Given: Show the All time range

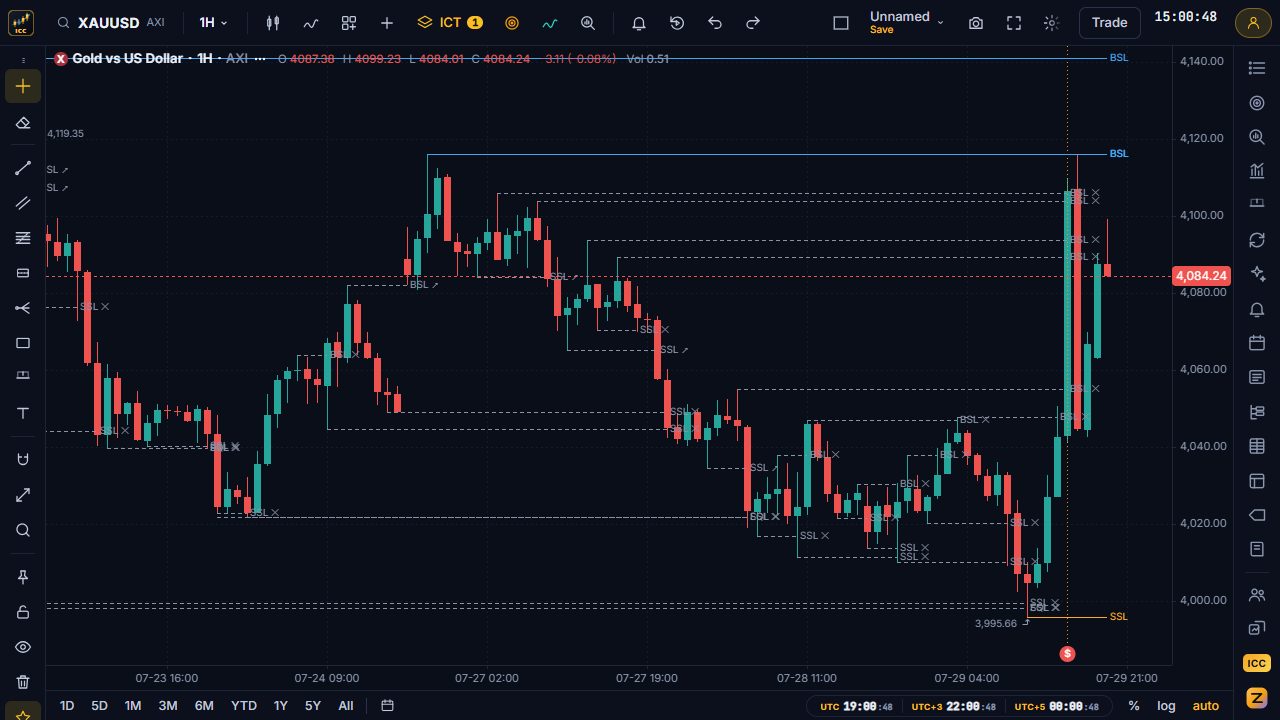Looking at the screenshot, I should click(x=346, y=705).
